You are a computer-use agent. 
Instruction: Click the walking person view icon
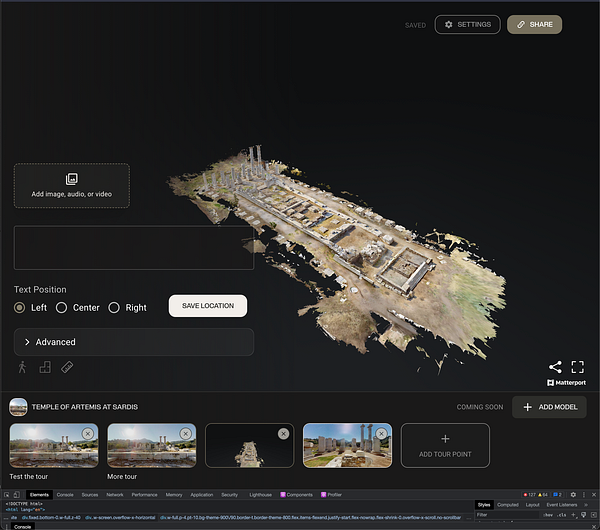(20, 367)
